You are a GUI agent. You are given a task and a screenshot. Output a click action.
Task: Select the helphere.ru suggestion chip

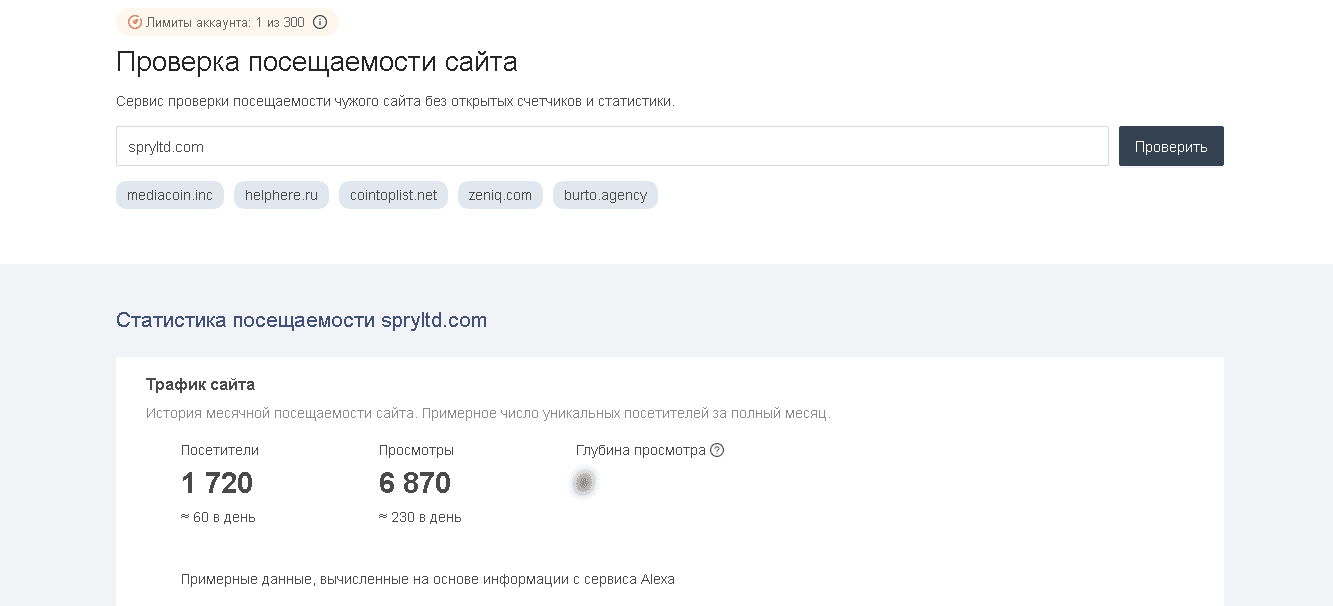[281, 195]
